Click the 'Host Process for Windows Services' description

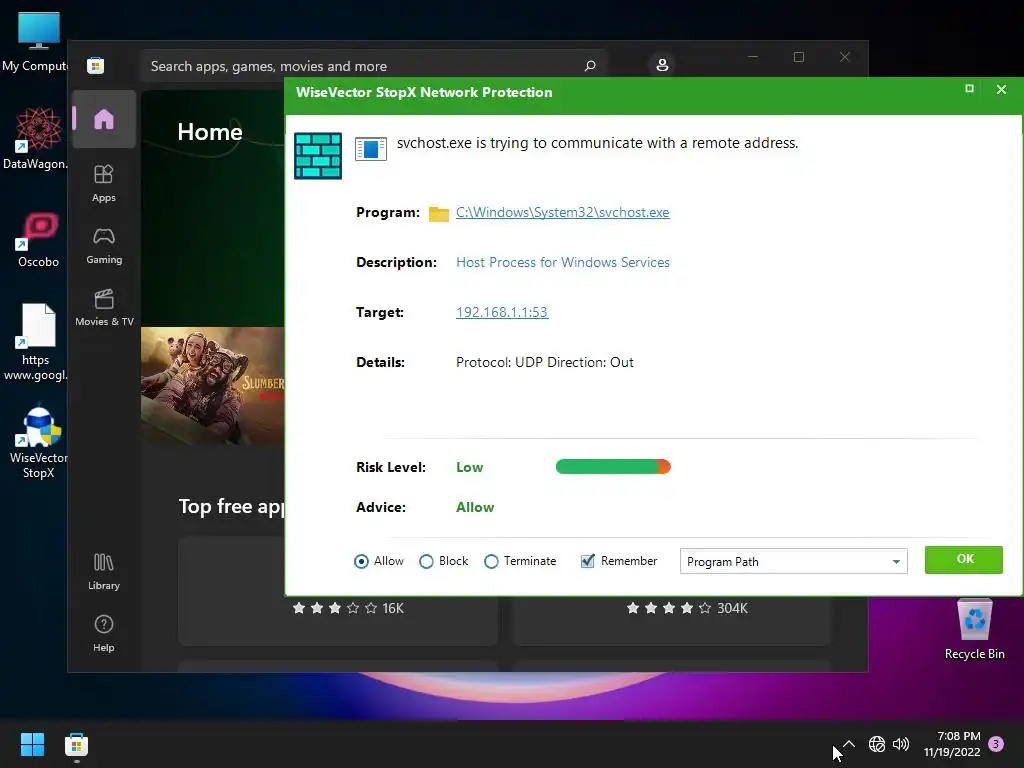(x=563, y=263)
